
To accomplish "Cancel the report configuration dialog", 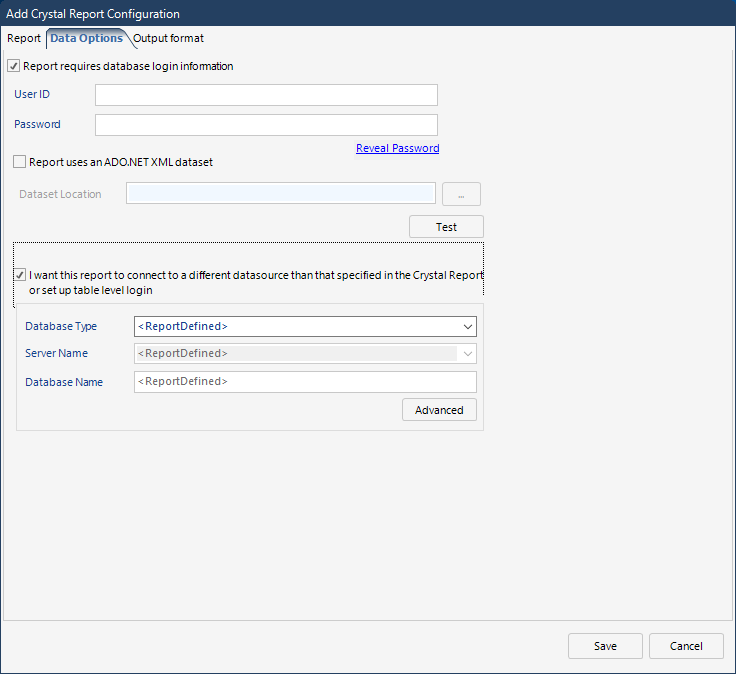I will 686,646.
